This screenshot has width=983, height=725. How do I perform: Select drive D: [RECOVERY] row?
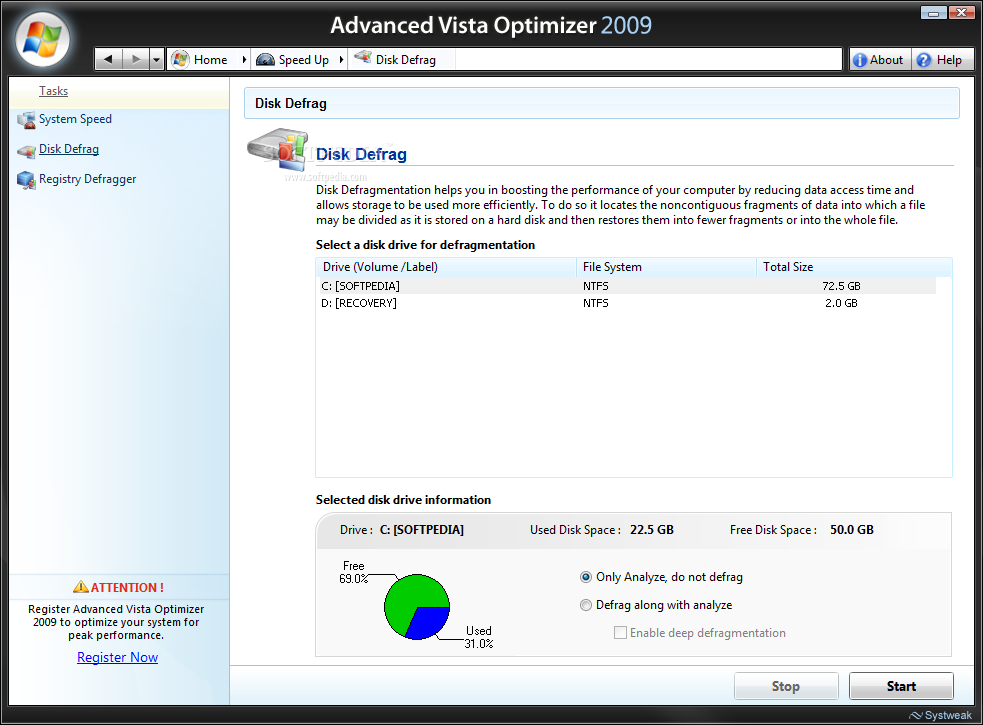626,303
